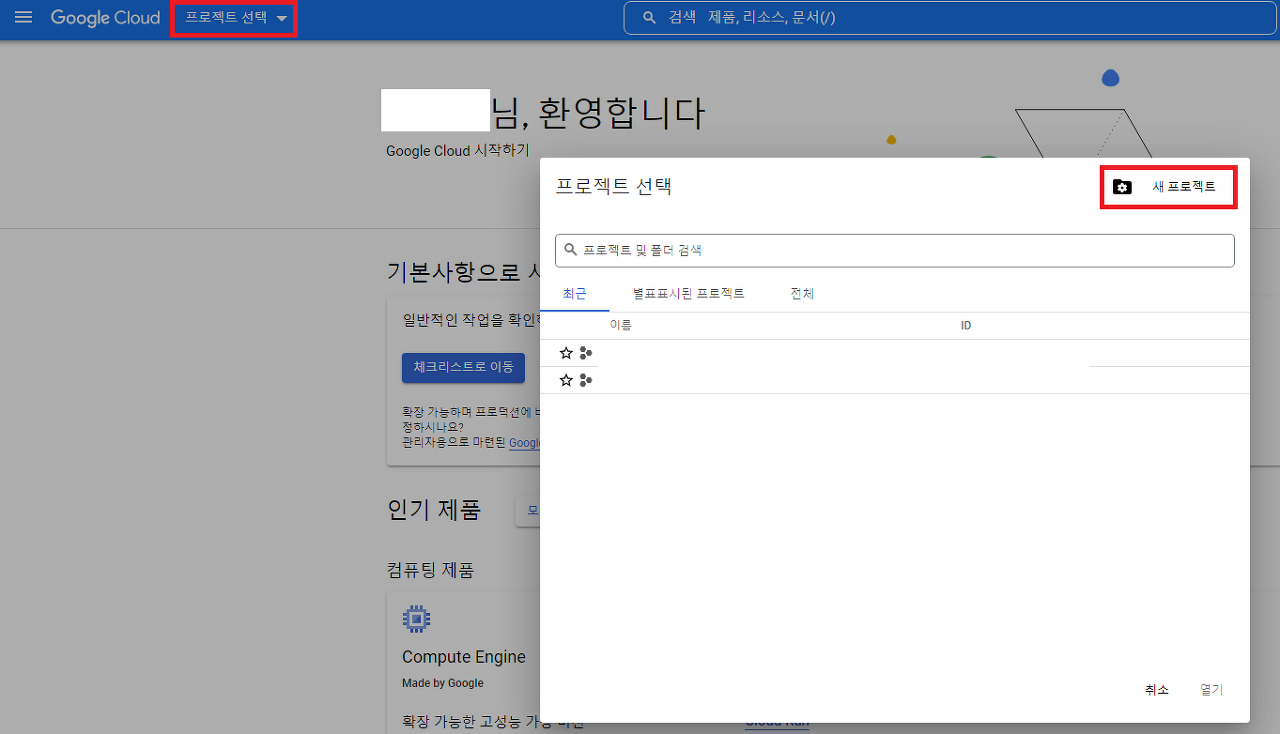The height and width of the screenshot is (734, 1280).
Task: Select the 최근 tab
Action: pyautogui.click(x=575, y=294)
